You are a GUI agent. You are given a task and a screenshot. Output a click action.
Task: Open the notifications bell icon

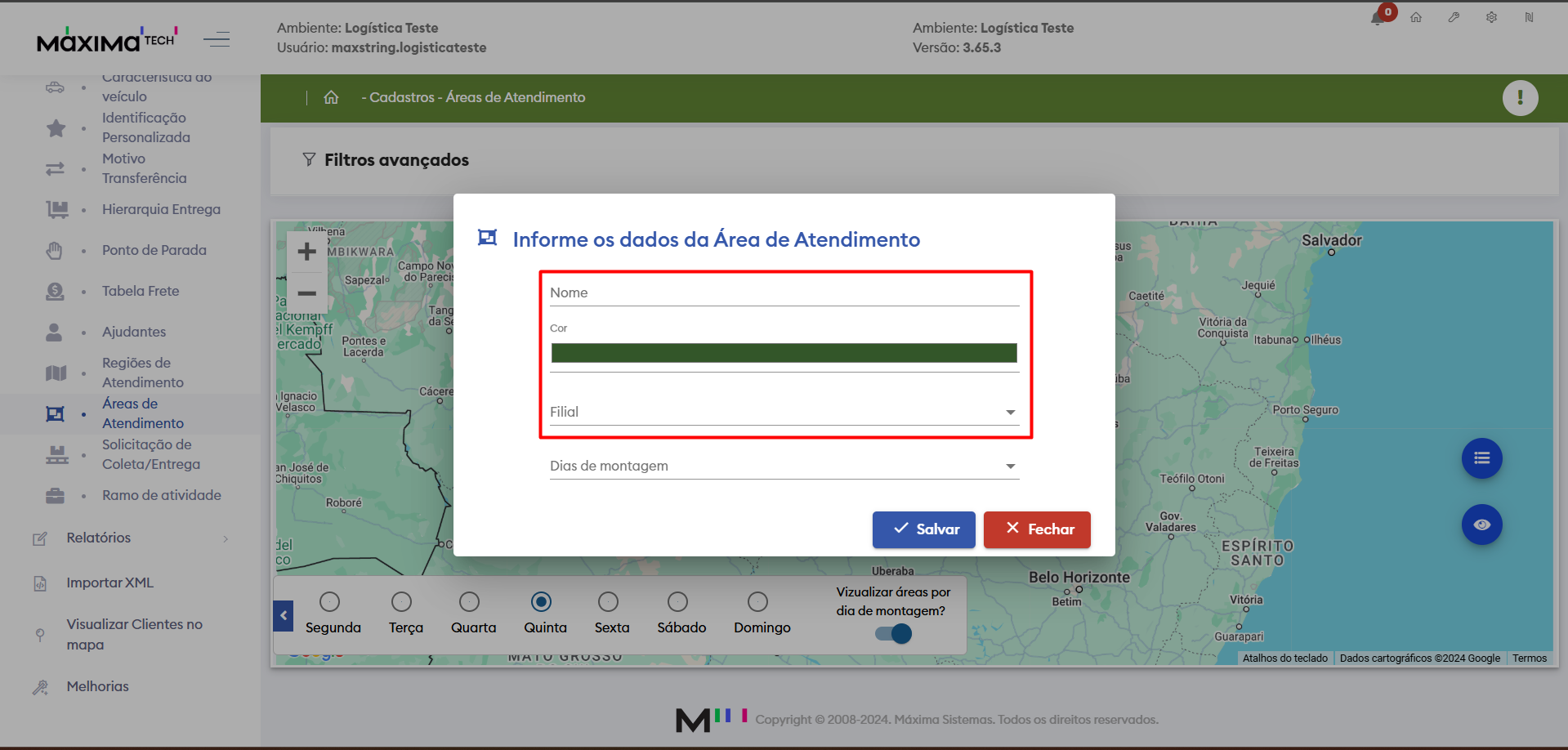tap(1378, 18)
